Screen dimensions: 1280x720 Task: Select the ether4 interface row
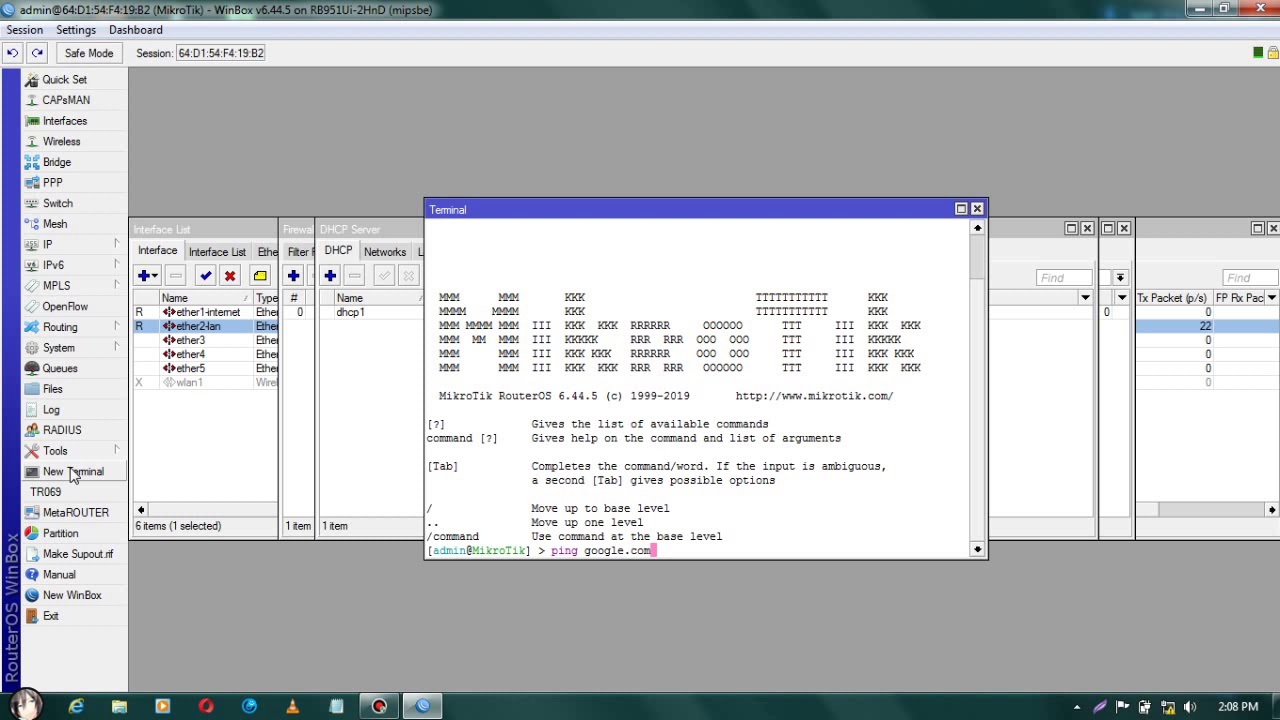pos(206,354)
